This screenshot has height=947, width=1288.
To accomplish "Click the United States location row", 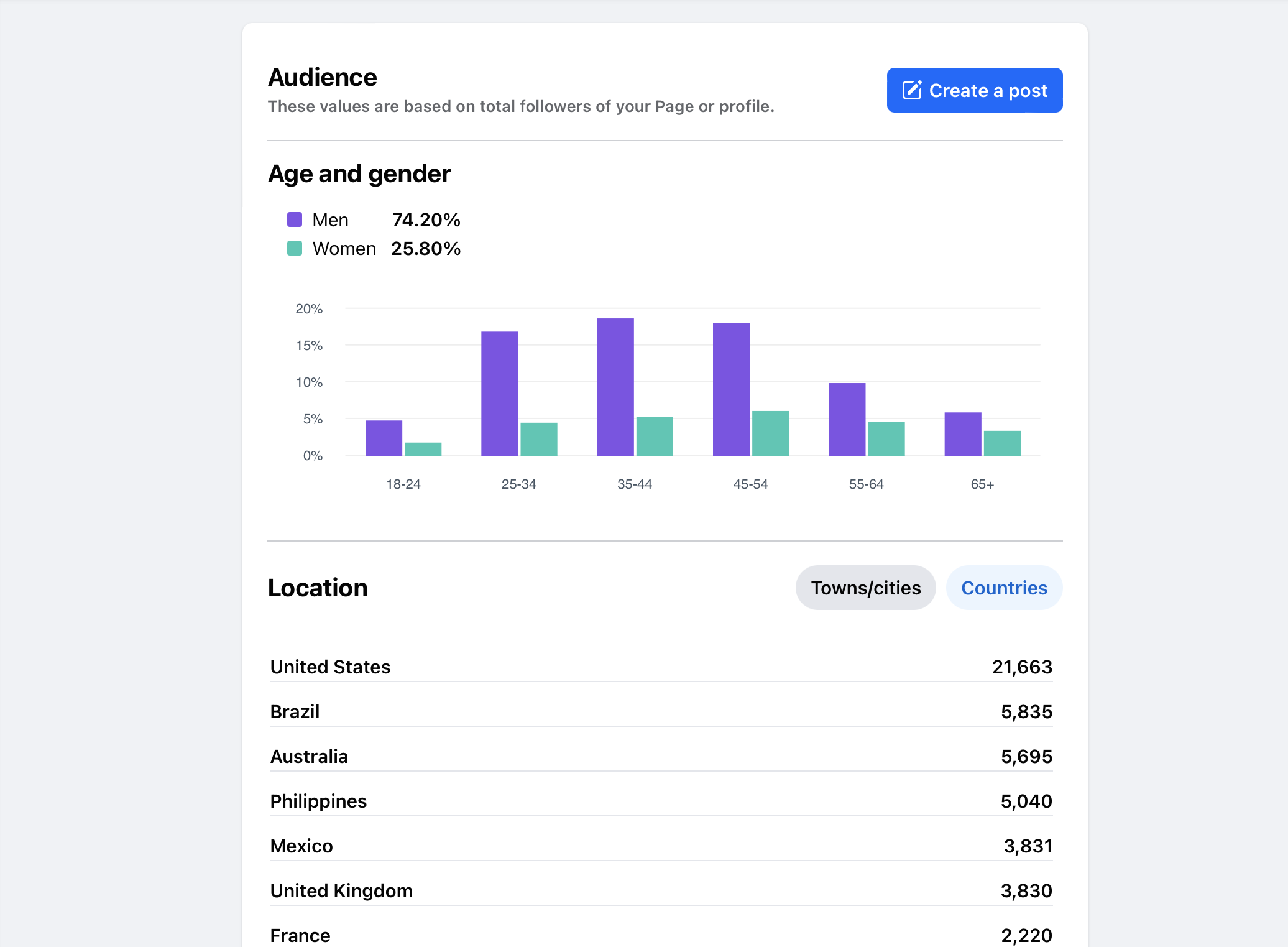I will tap(661, 667).
